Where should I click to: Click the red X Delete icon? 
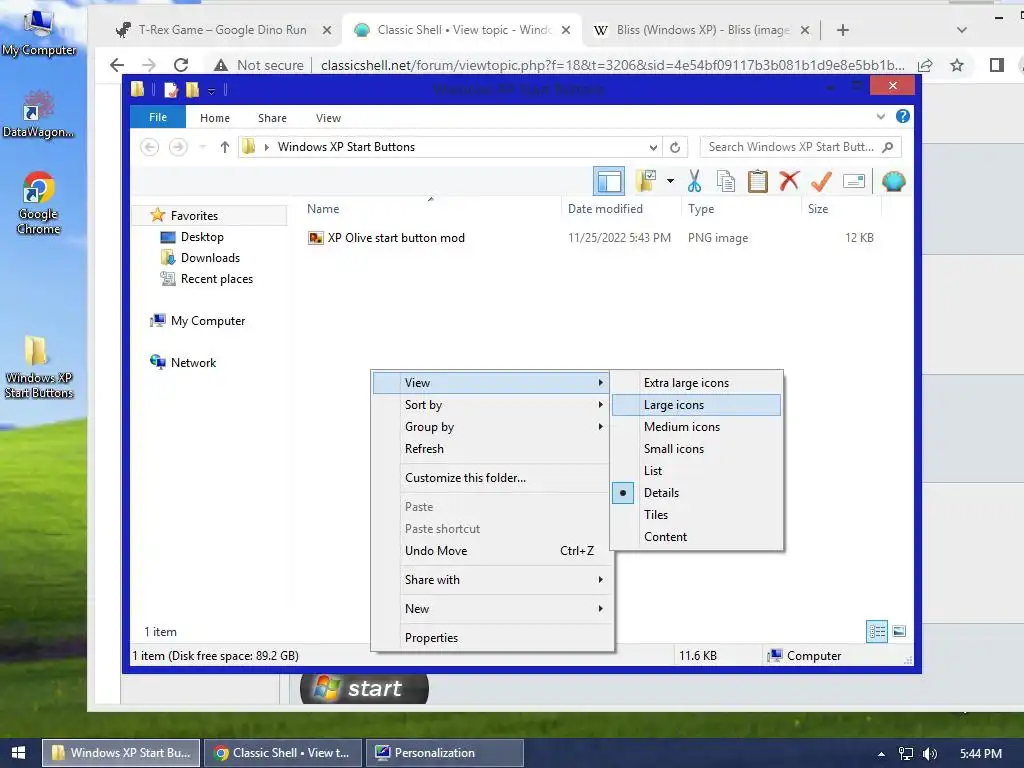click(789, 180)
